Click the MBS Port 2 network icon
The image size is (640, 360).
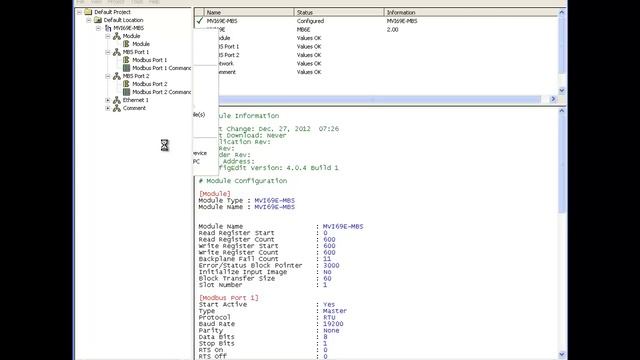click(117, 76)
